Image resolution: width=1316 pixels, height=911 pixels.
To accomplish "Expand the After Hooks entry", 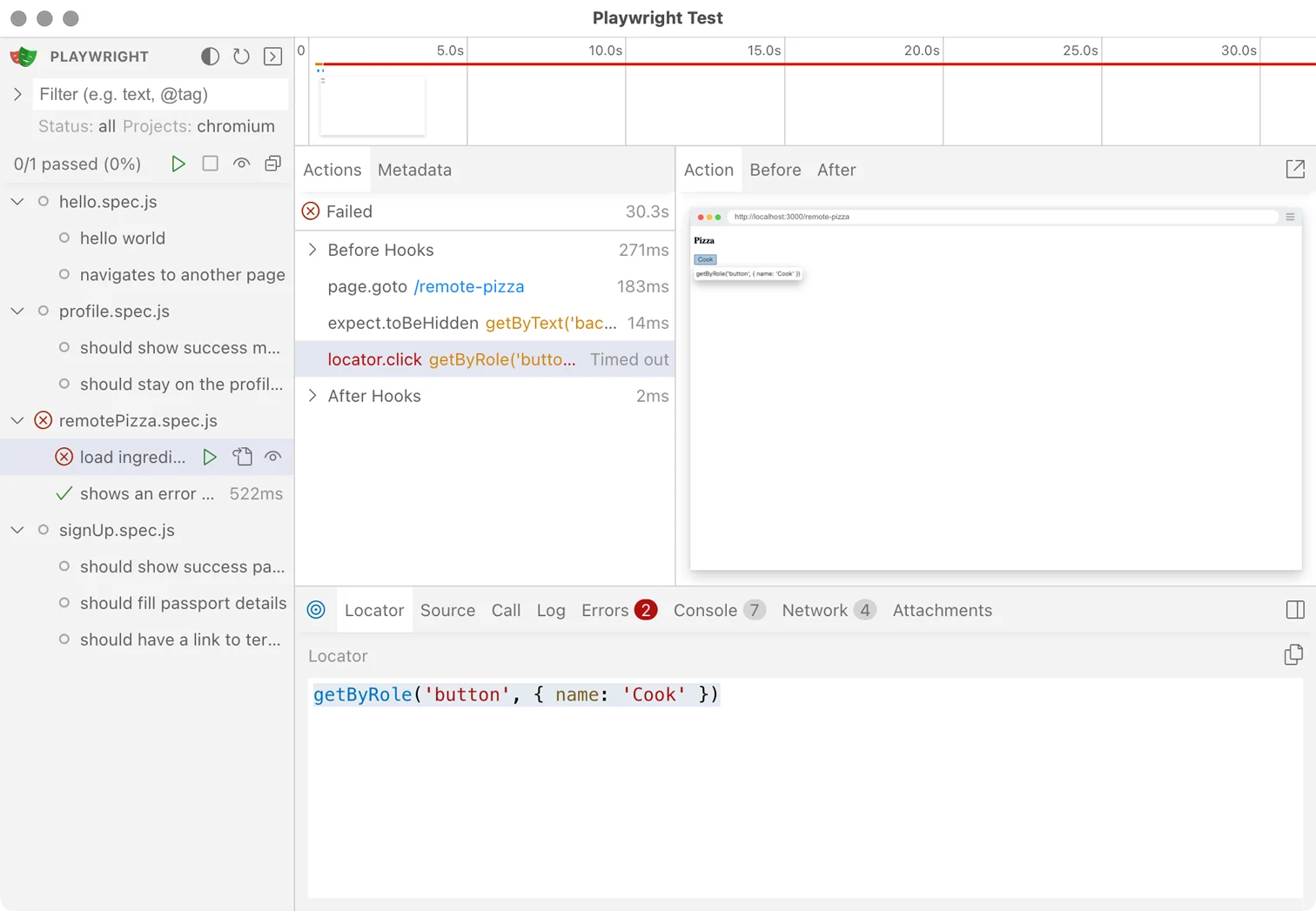I will [313, 396].
